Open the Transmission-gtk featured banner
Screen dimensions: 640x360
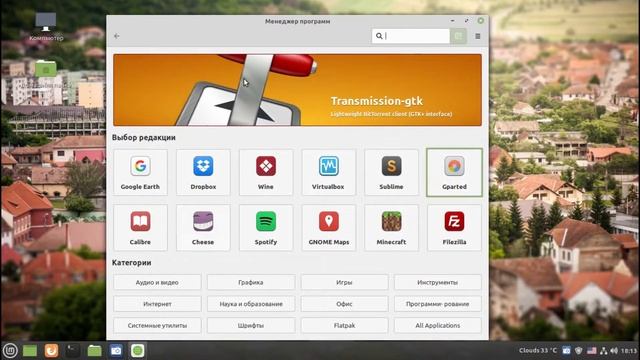[x=298, y=90]
